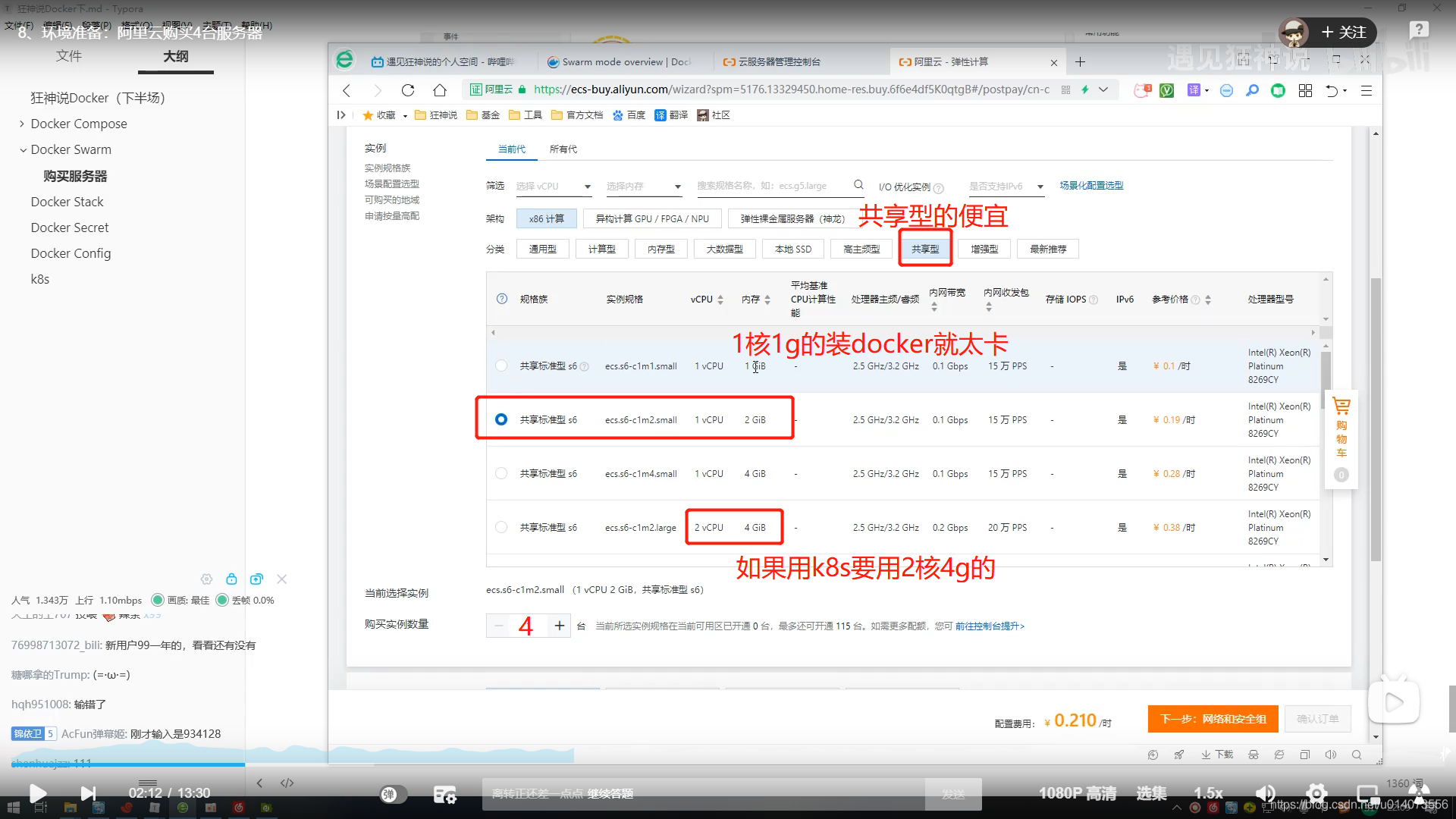Reload the Aliyun page
Image resolution: width=1456 pixels, height=819 pixels.
(408, 90)
